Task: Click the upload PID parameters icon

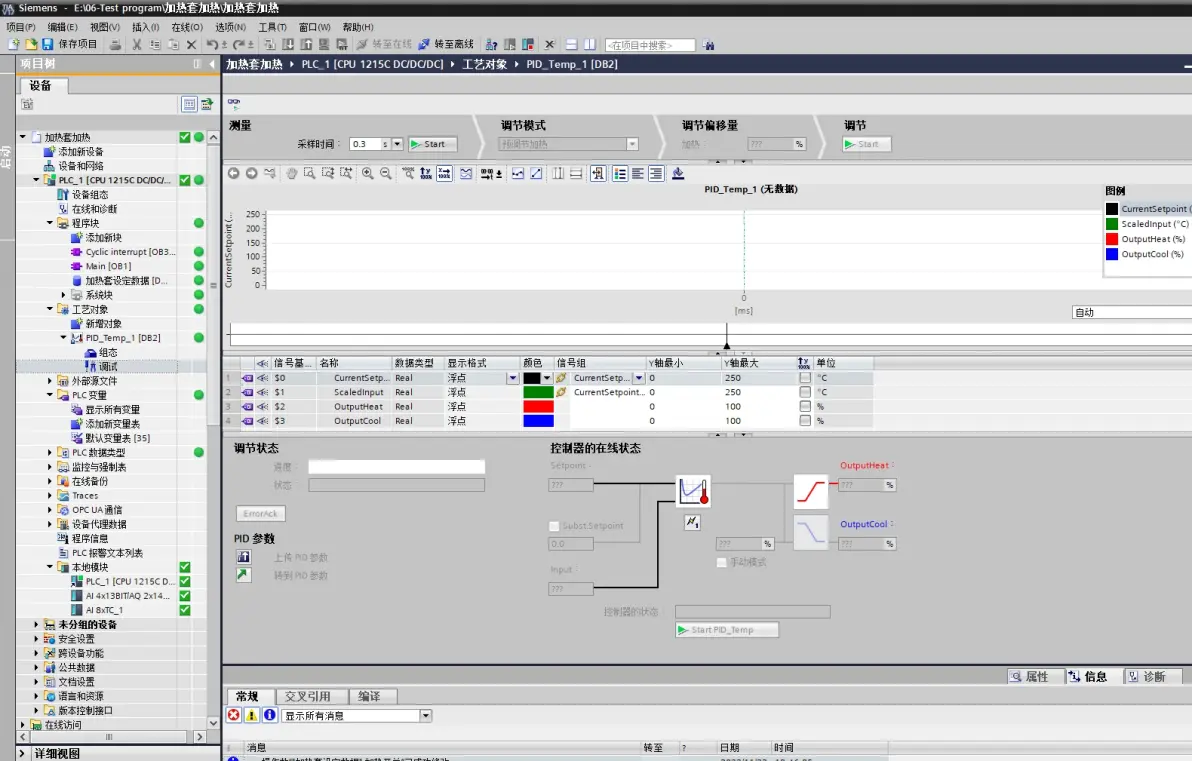Action: (243, 556)
